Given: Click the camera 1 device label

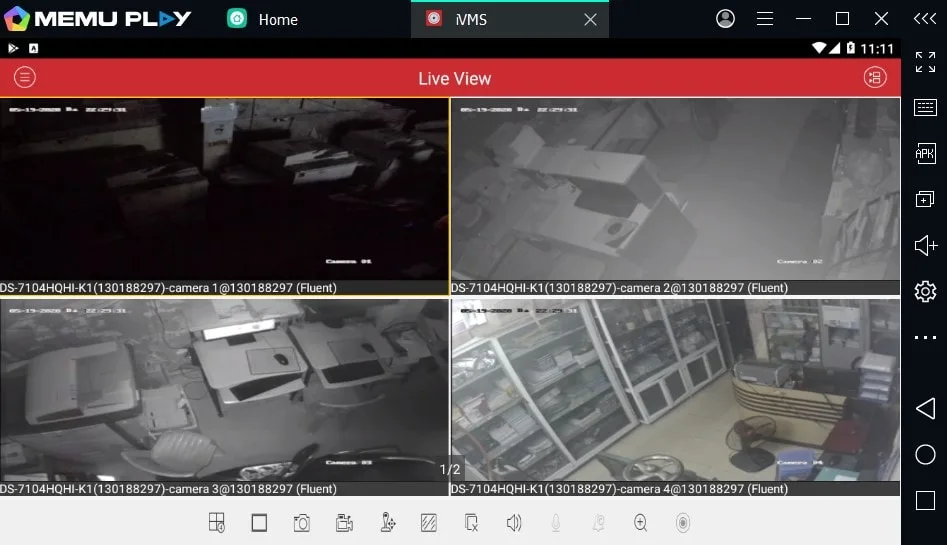Looking at the screenshot, I should (169, 288).
